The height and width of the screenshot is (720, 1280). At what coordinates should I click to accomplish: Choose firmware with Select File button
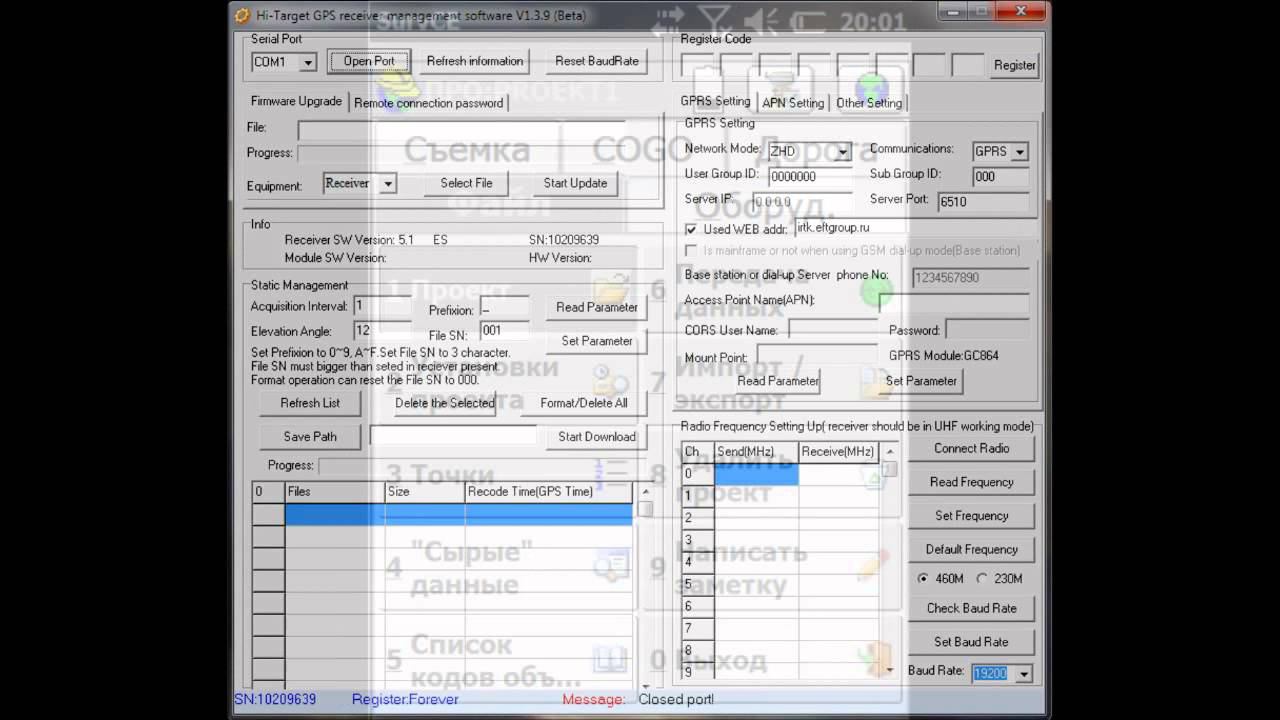point(466,184)
